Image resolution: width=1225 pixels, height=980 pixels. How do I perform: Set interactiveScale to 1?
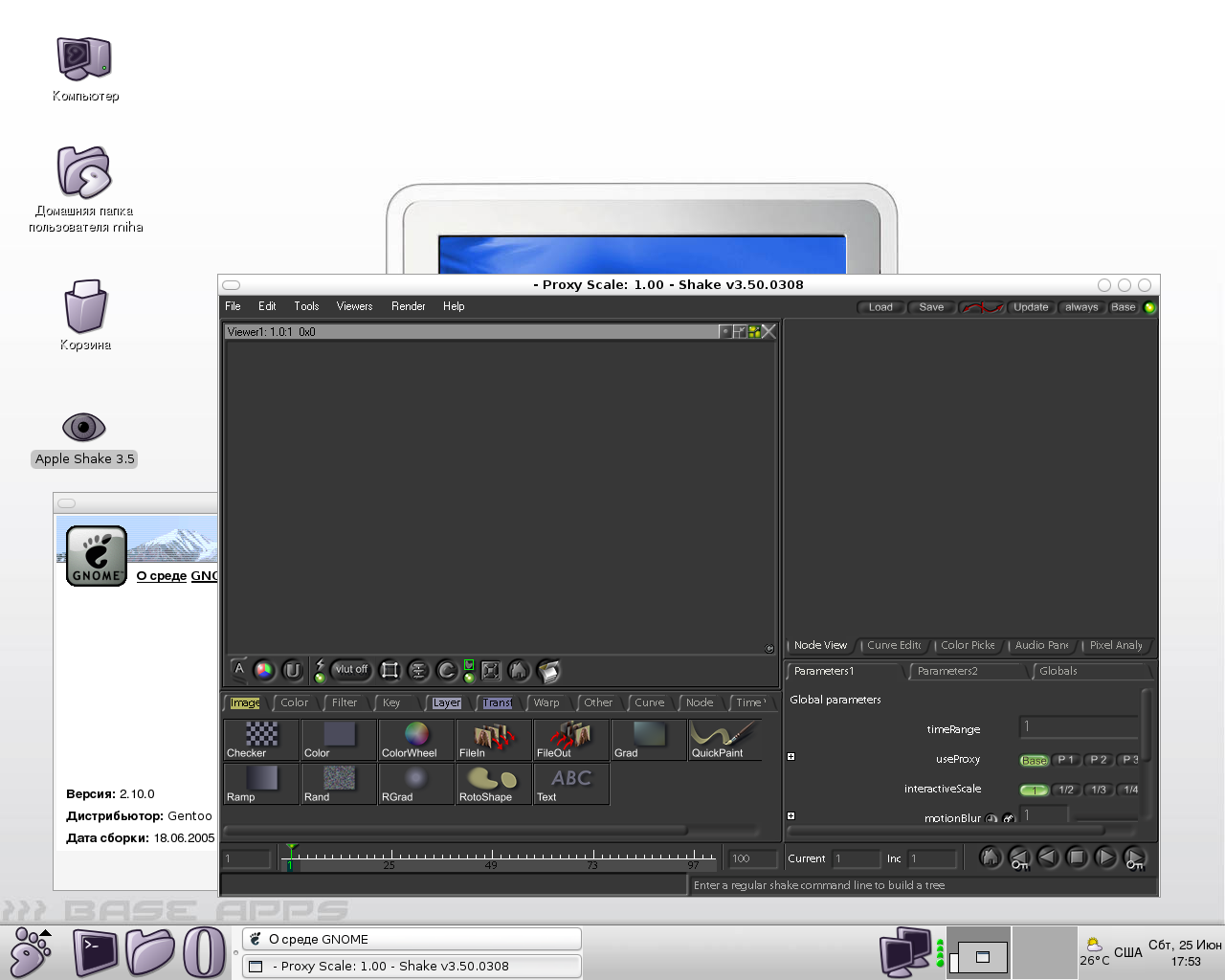point(1034,790)
